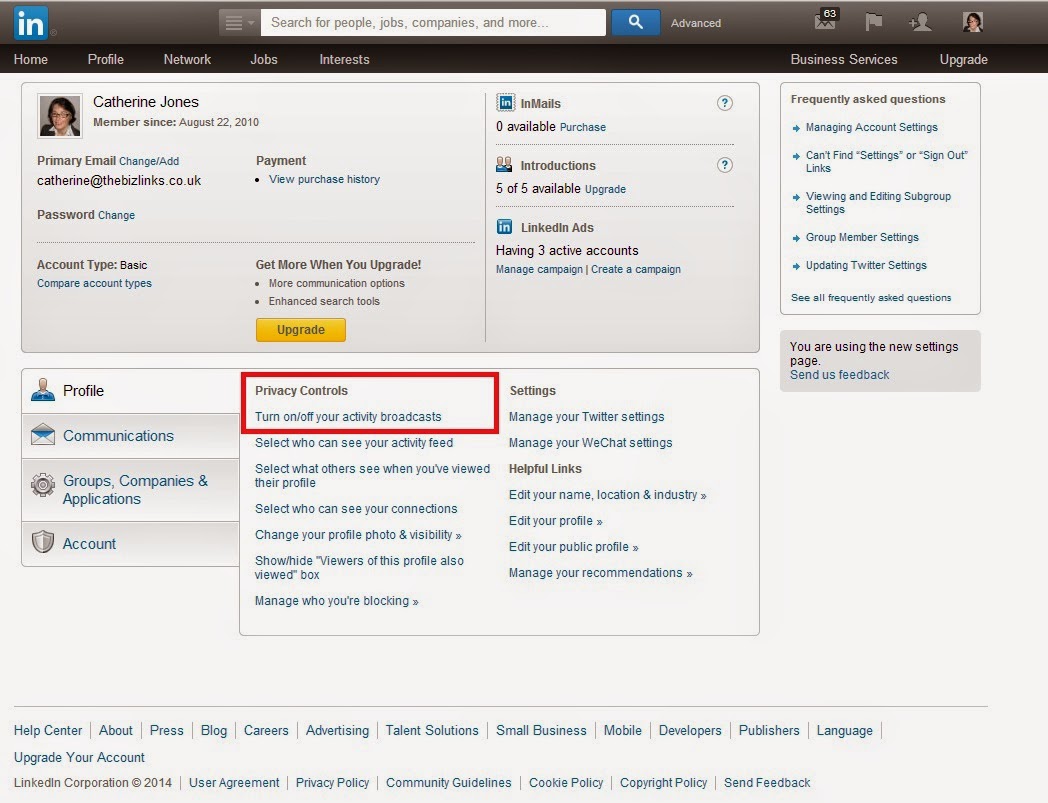1048x803 pixels.
Task: Click the flag notifications icon
Action: [873, 22]
